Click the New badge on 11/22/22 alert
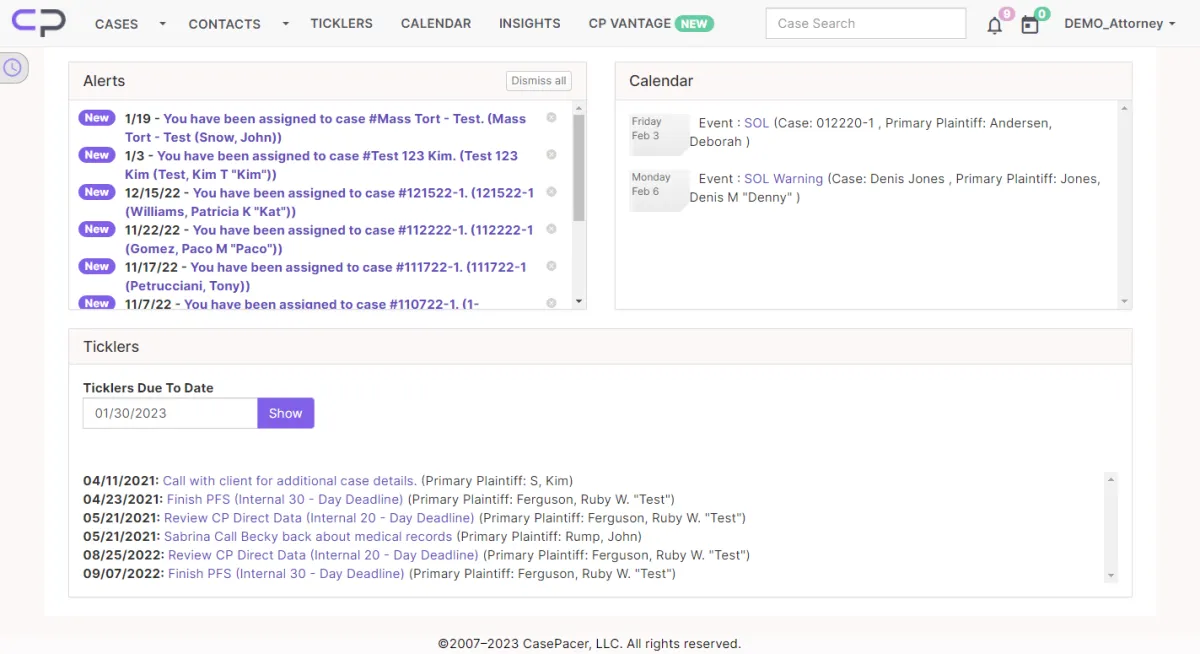This screenshot has width=1200, height=654. (x=97, y=229)
